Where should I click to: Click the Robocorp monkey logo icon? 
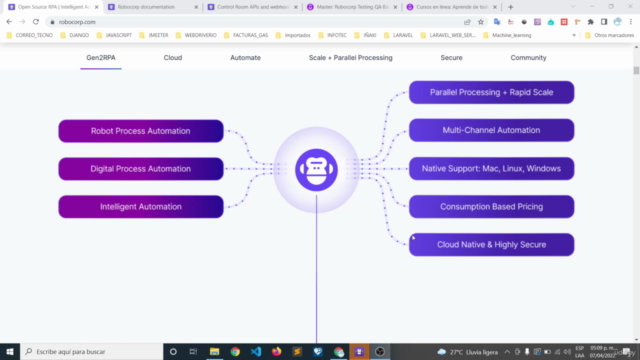pyautogui.click(x=316, y=170)
